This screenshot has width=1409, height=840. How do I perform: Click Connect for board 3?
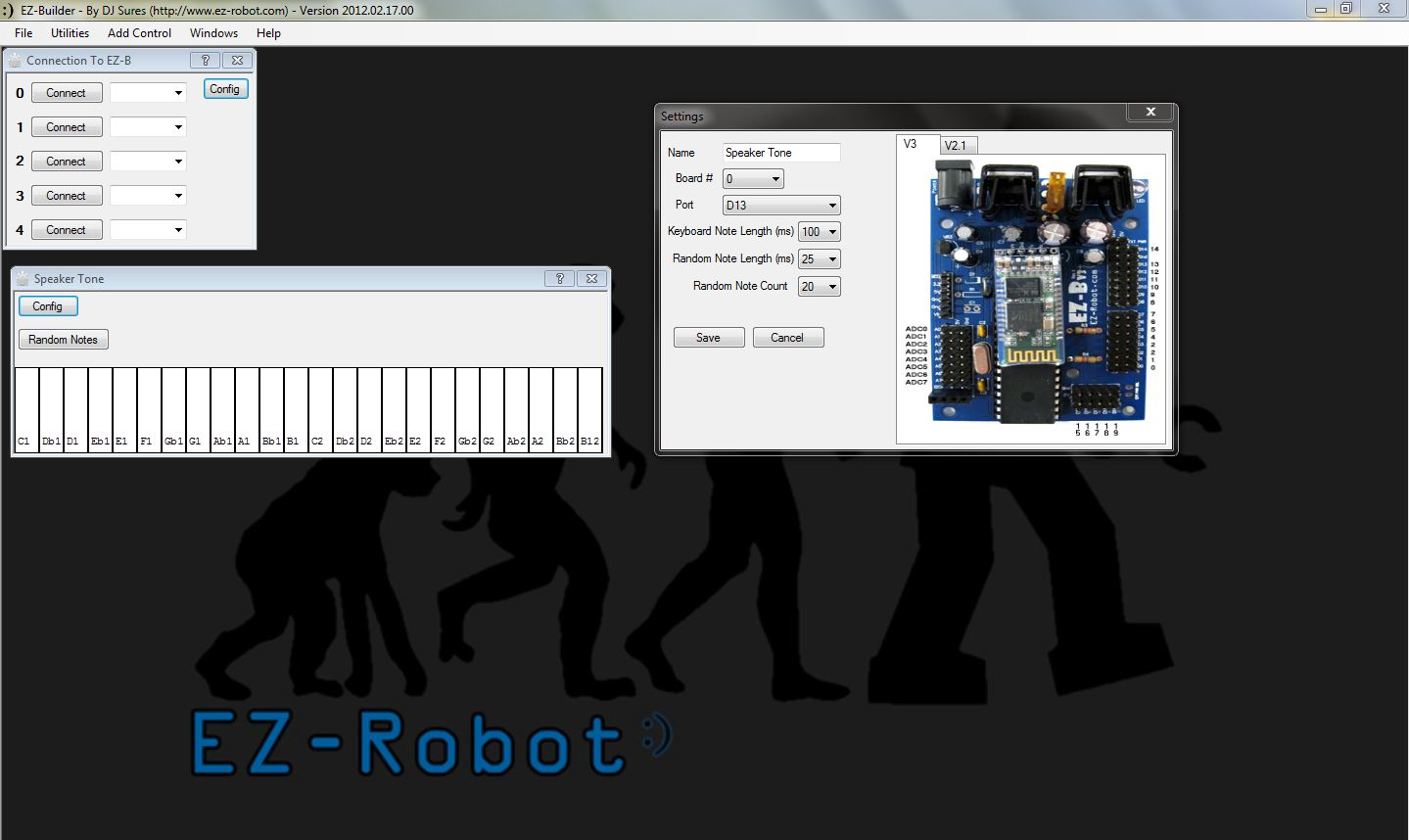pyautogui.click(x=67, y=196)
